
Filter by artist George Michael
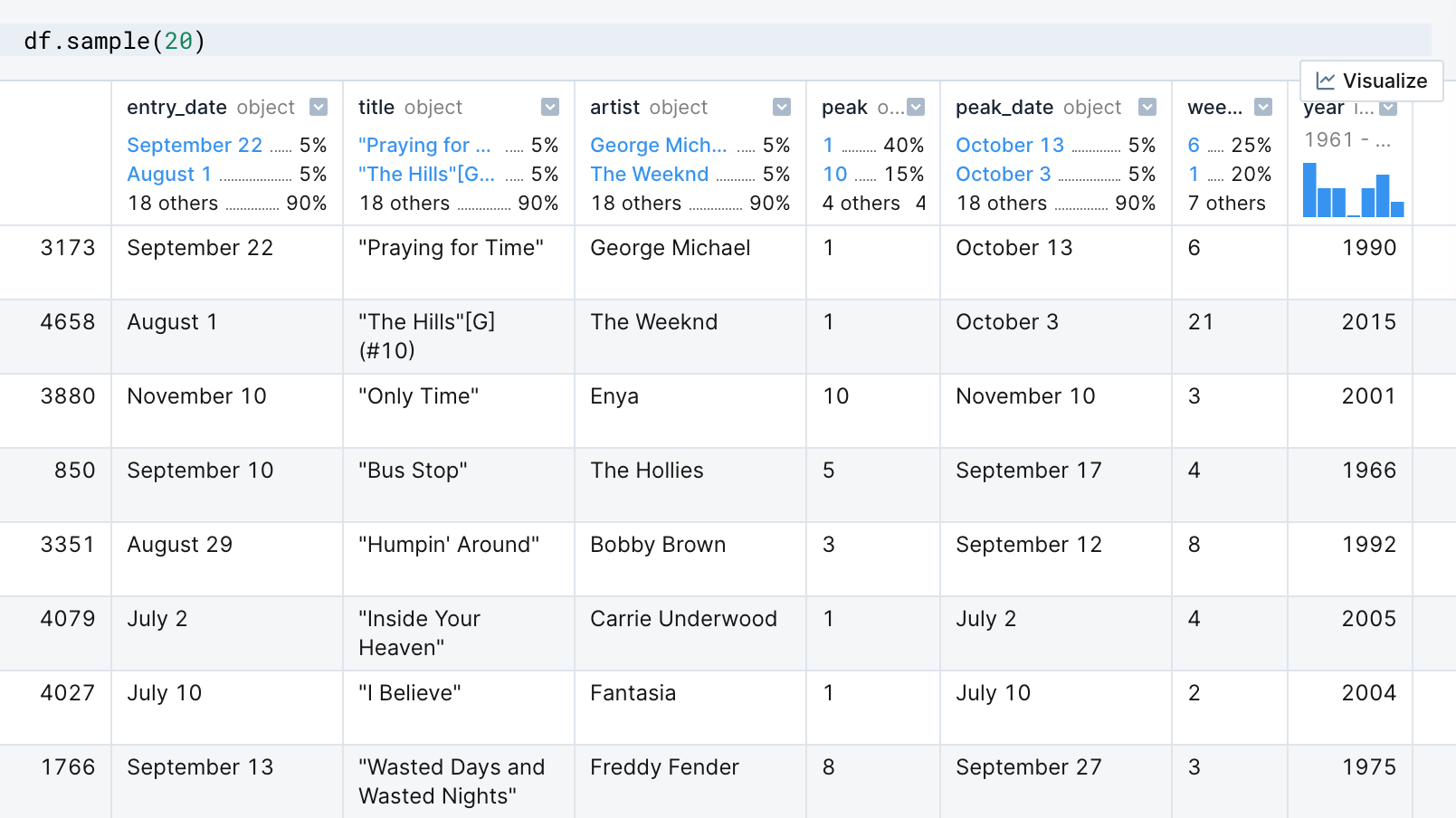click(x=659, y=145)
